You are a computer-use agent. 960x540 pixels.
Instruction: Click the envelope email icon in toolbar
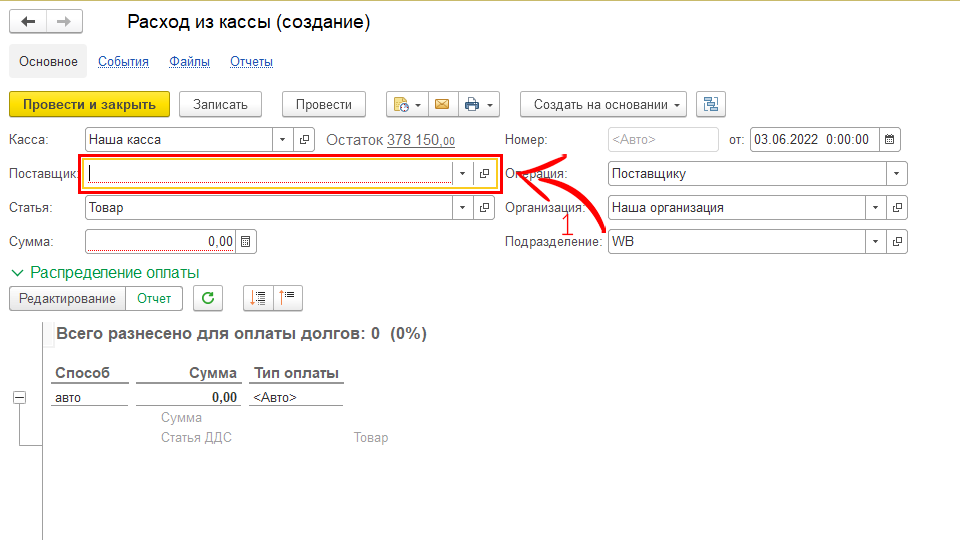point(441,105)
